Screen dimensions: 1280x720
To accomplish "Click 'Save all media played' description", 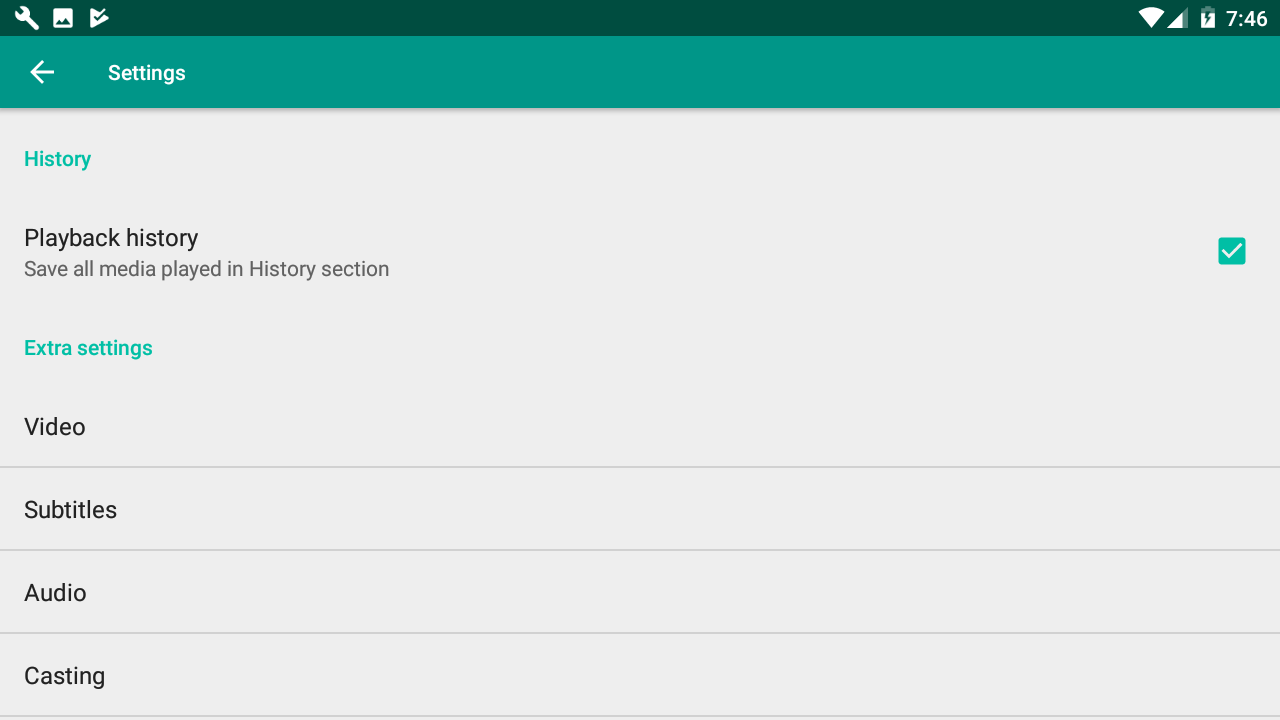I will click(206, 269).
